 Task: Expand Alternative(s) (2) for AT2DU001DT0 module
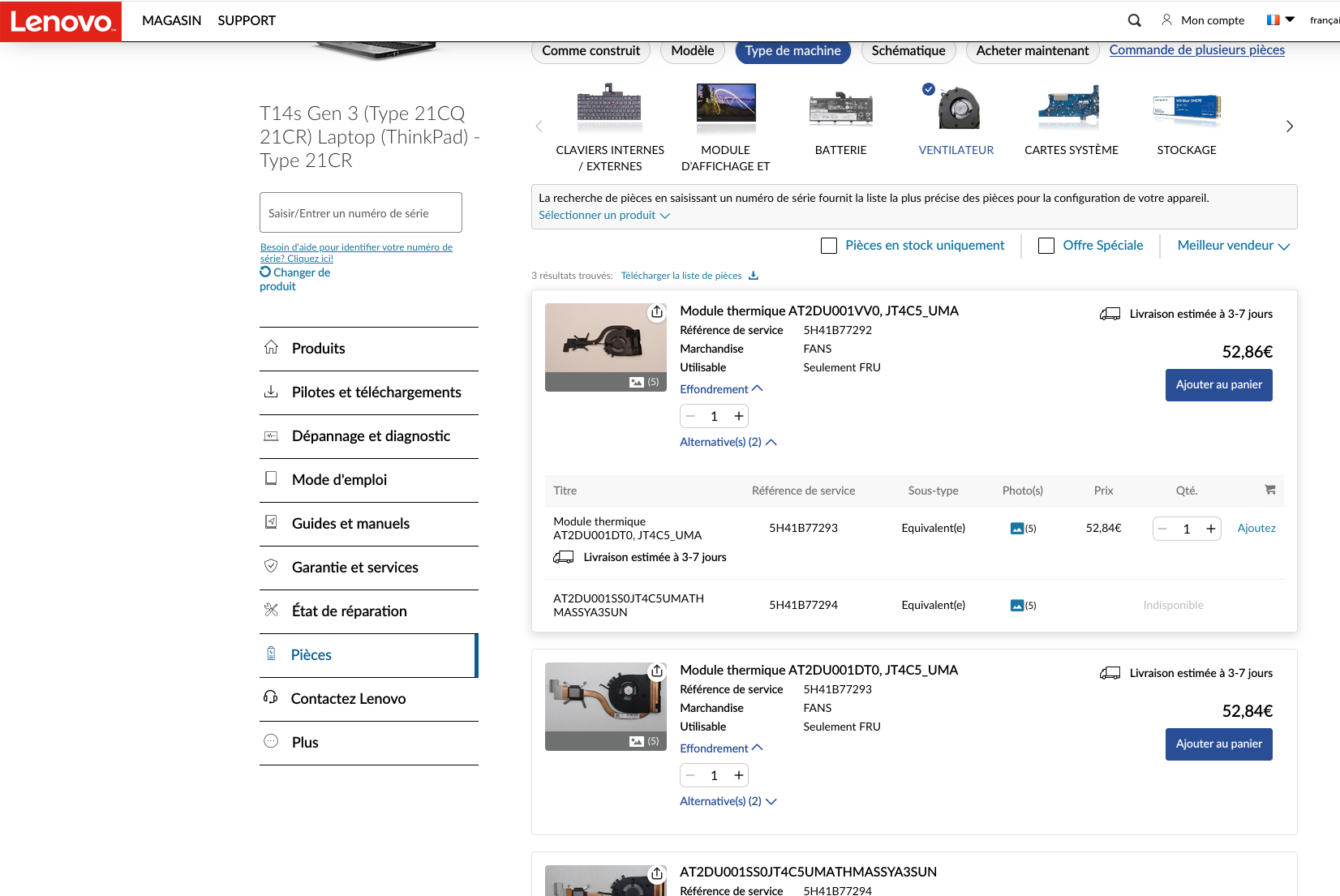click(728, 801)
